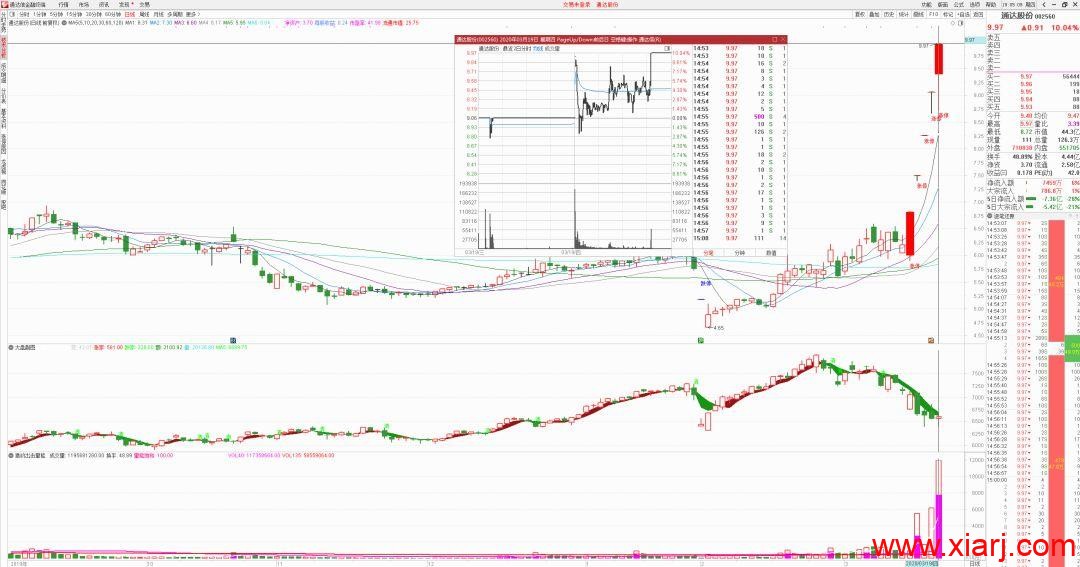
Task: Switch chart to 15分钟 period
Action: (74, 14)
